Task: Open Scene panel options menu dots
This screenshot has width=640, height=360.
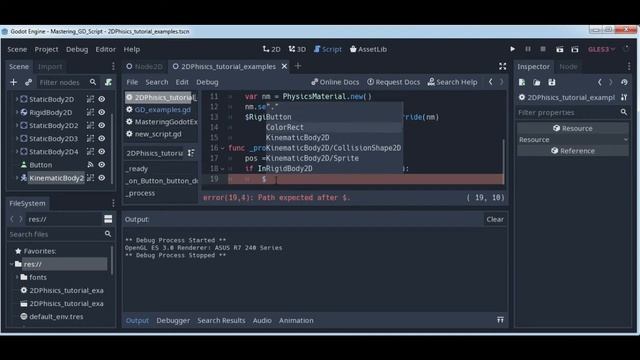Action: [x=113, y=66]
